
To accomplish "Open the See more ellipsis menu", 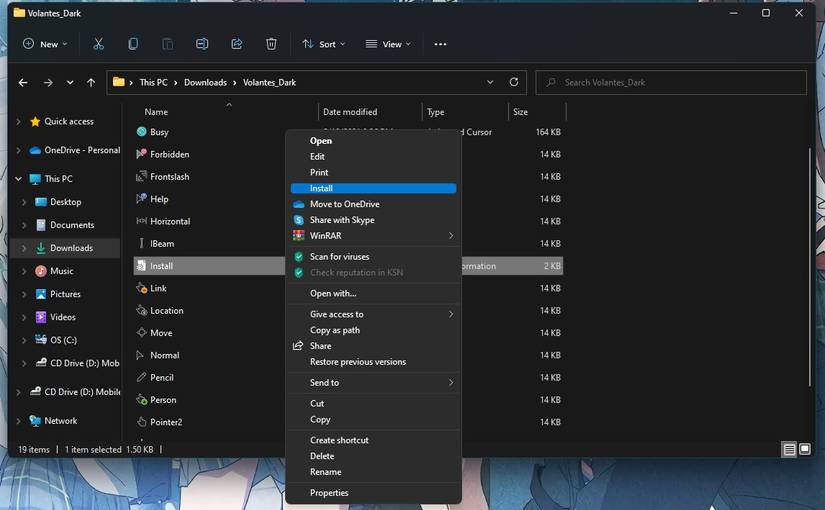I will coord(440,44).
